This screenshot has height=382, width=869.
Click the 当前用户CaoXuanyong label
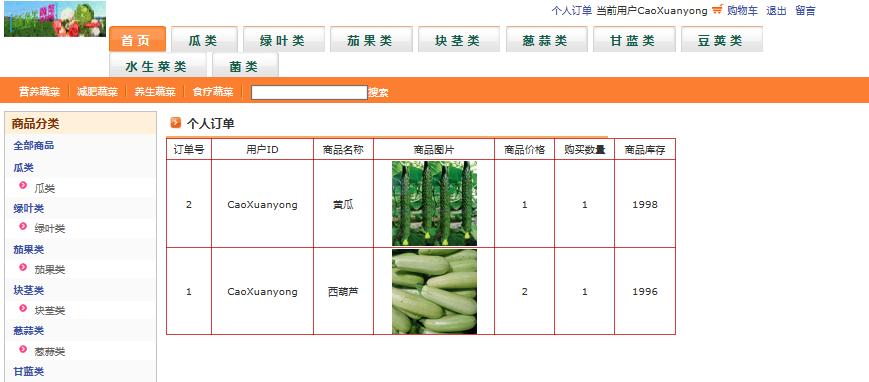pyautogui.click(x=652, y=11)
